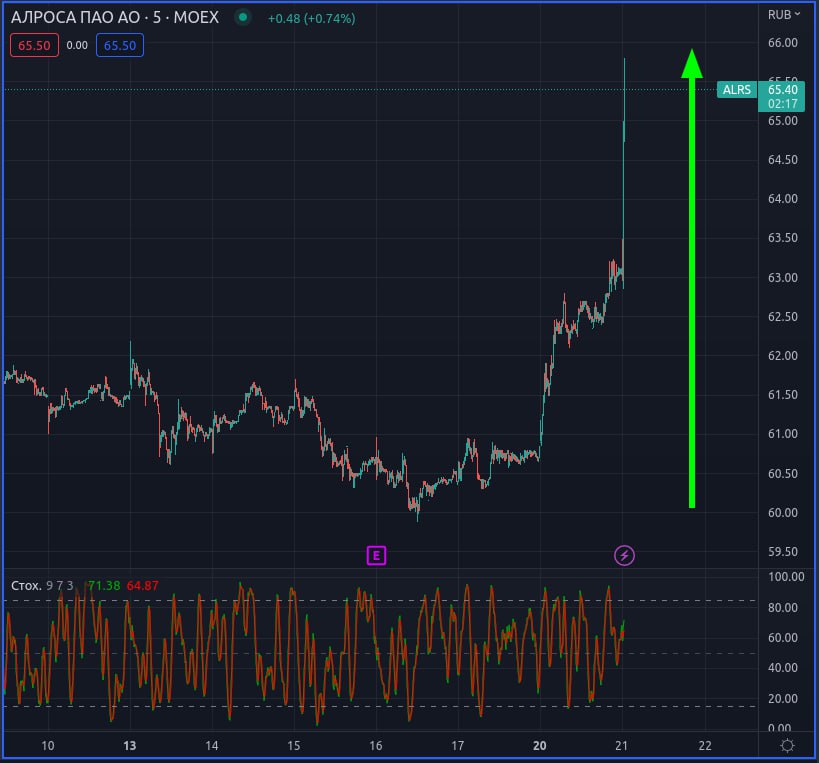Click the stochastic value 64.87
The width and height of the screenshot is (819, 763).
(x=142, y=585)
